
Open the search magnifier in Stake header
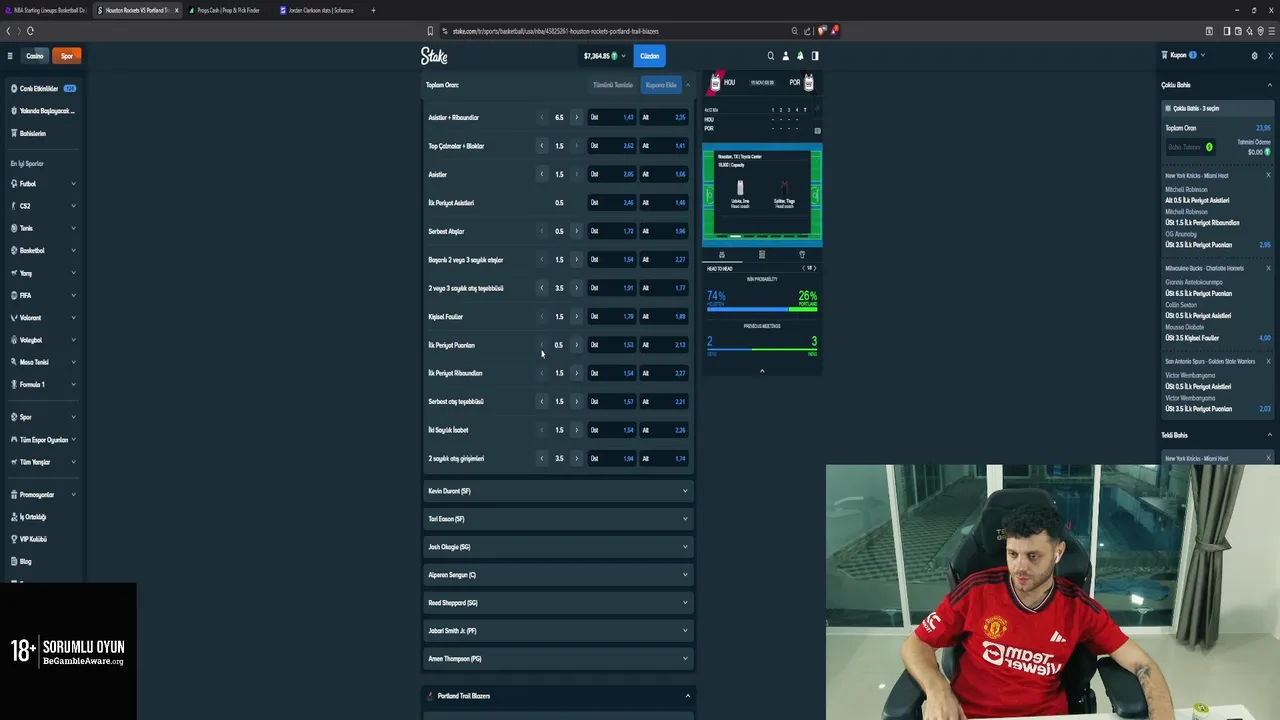[770, 56]
